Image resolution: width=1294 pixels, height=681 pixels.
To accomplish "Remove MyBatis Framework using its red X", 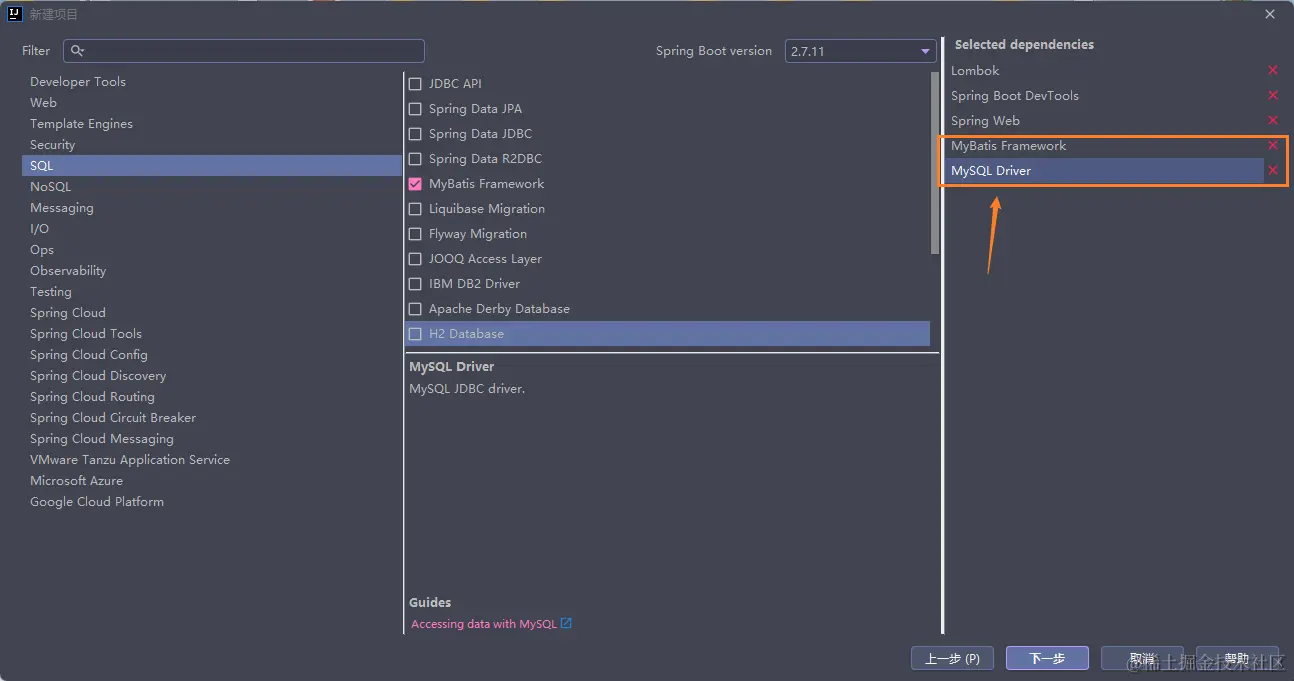I will [x=1273, y=145].
